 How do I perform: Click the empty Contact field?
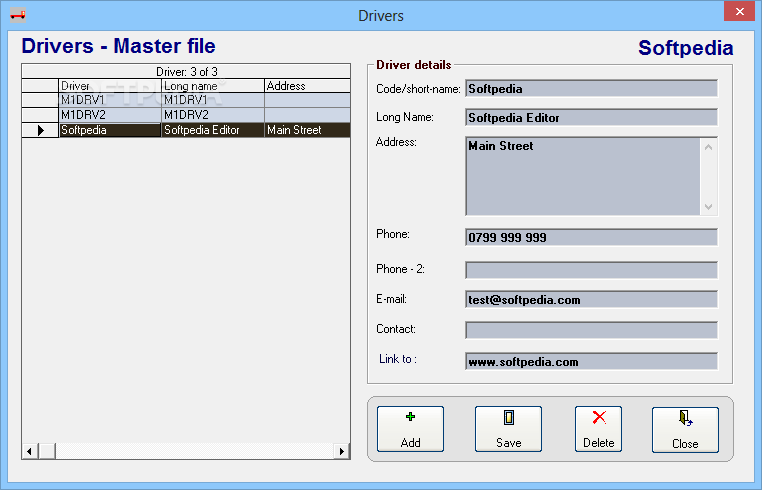point(591,330)
